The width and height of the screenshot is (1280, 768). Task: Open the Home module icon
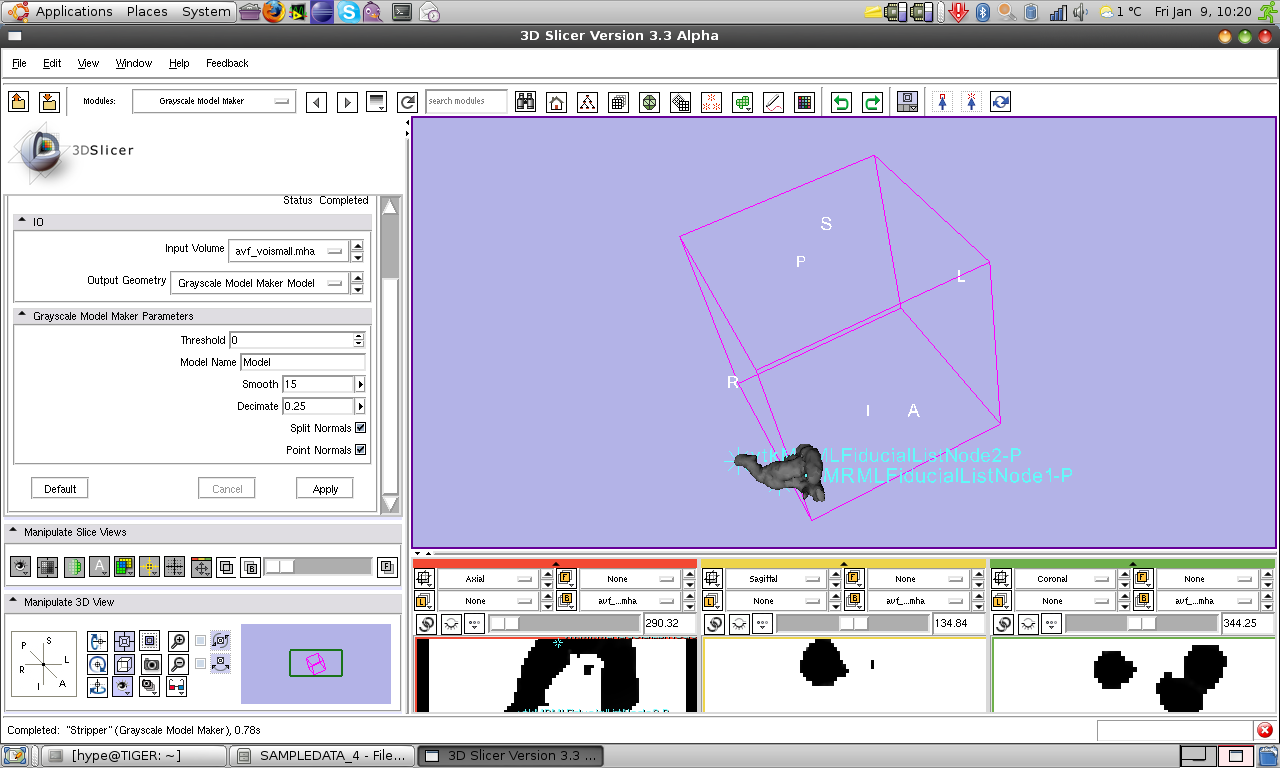pos(557,102)
